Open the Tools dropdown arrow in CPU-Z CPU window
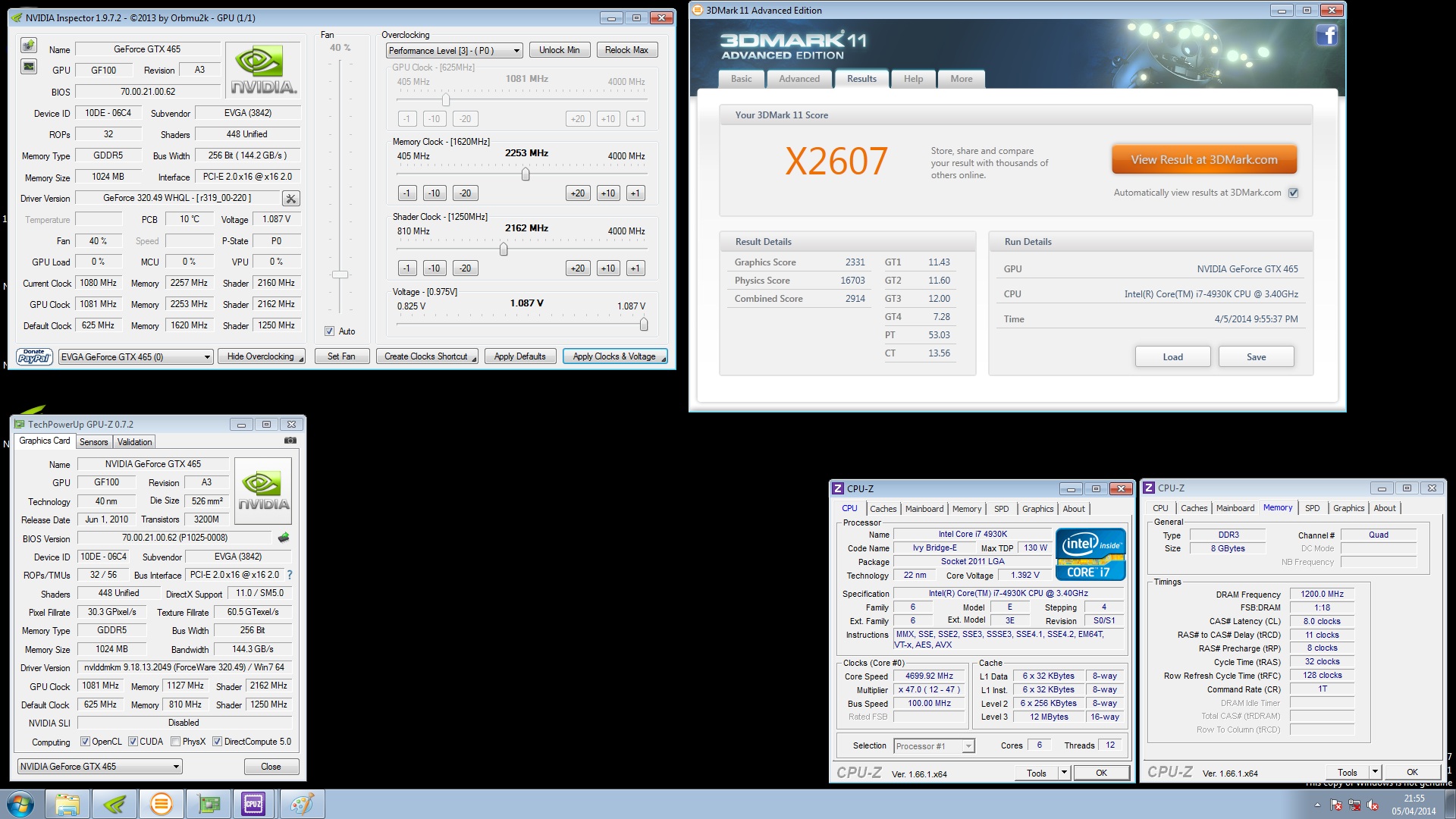 click(1065, 773)
